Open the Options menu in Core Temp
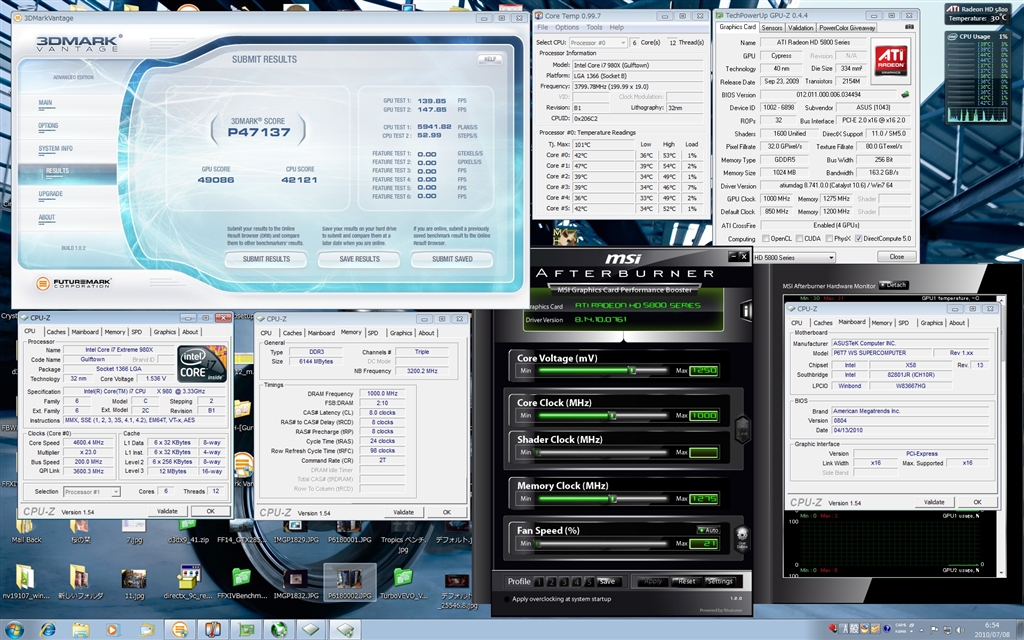The height and width of the screenshot is (640, 1024). 567,28
